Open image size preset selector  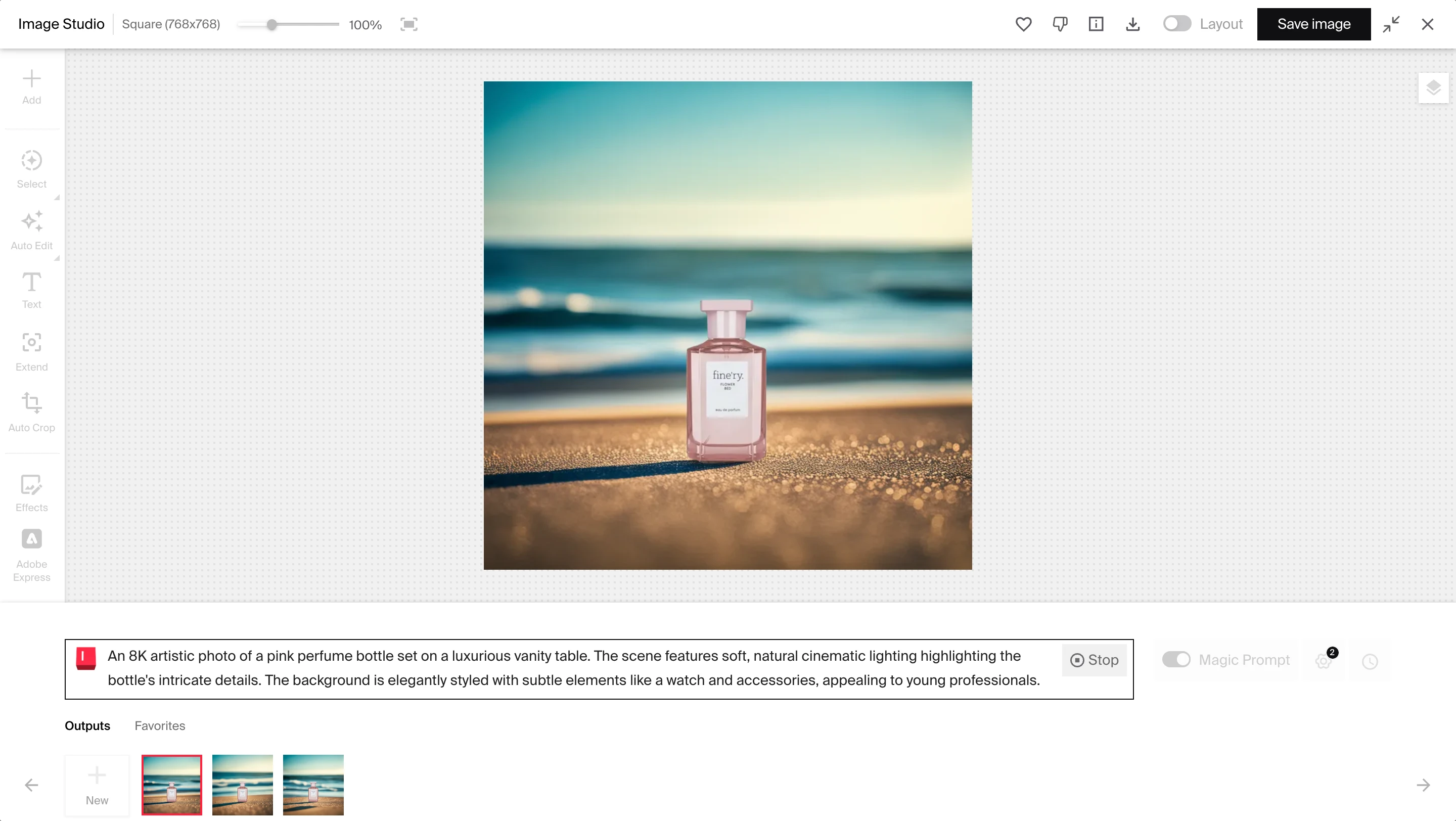coord(170,24)
